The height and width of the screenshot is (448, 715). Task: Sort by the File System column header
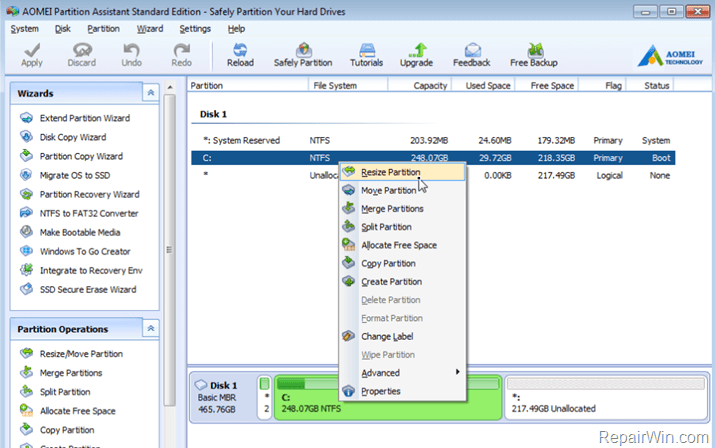click(x=348, y=85)
